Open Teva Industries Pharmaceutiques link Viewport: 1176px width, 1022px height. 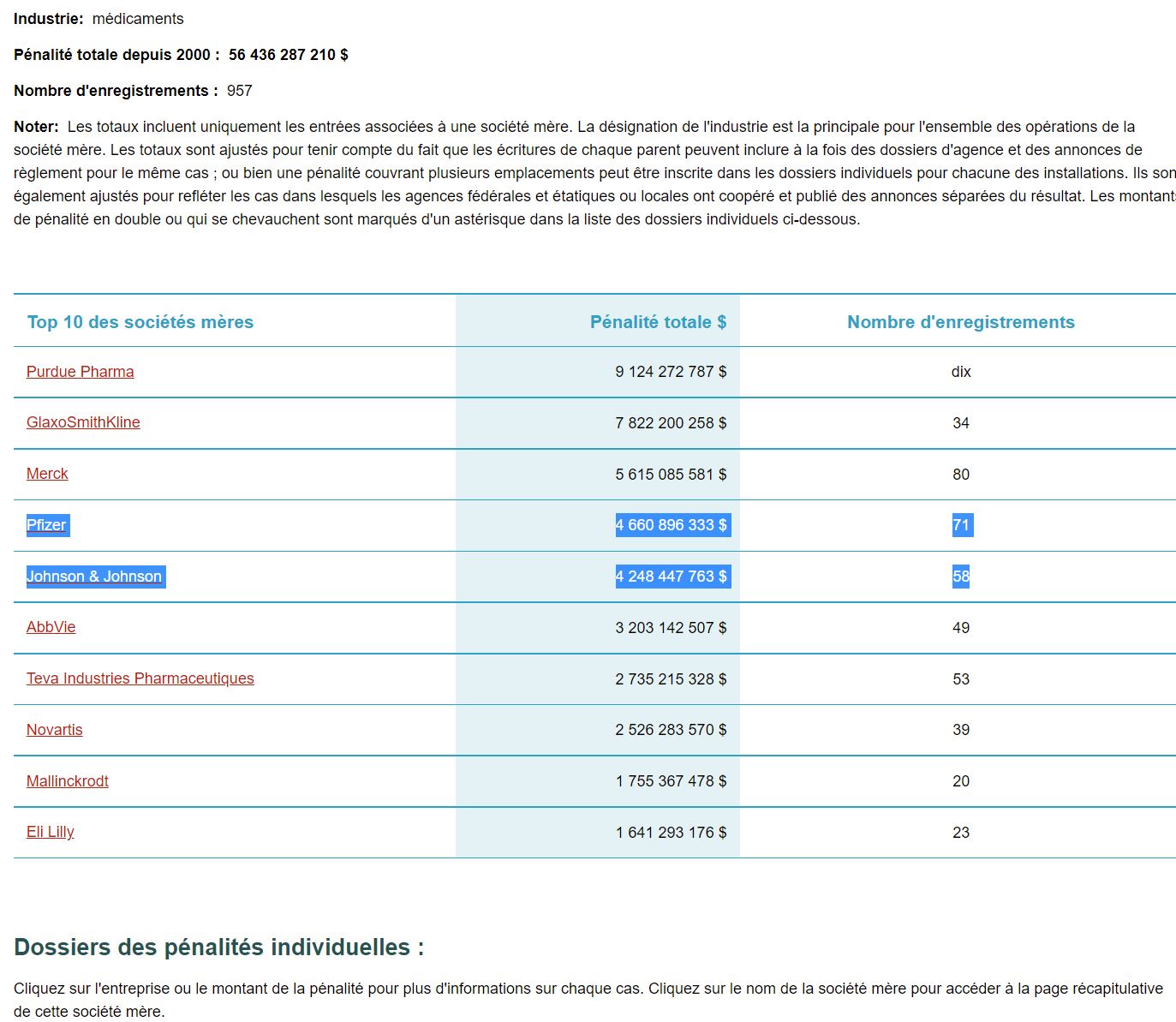(140, 678)
